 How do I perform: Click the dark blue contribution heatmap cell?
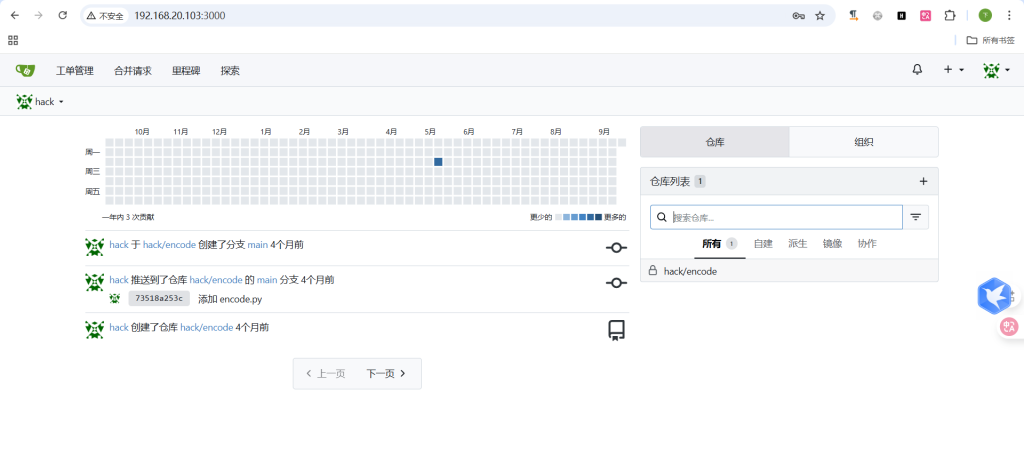click(438, 162)
